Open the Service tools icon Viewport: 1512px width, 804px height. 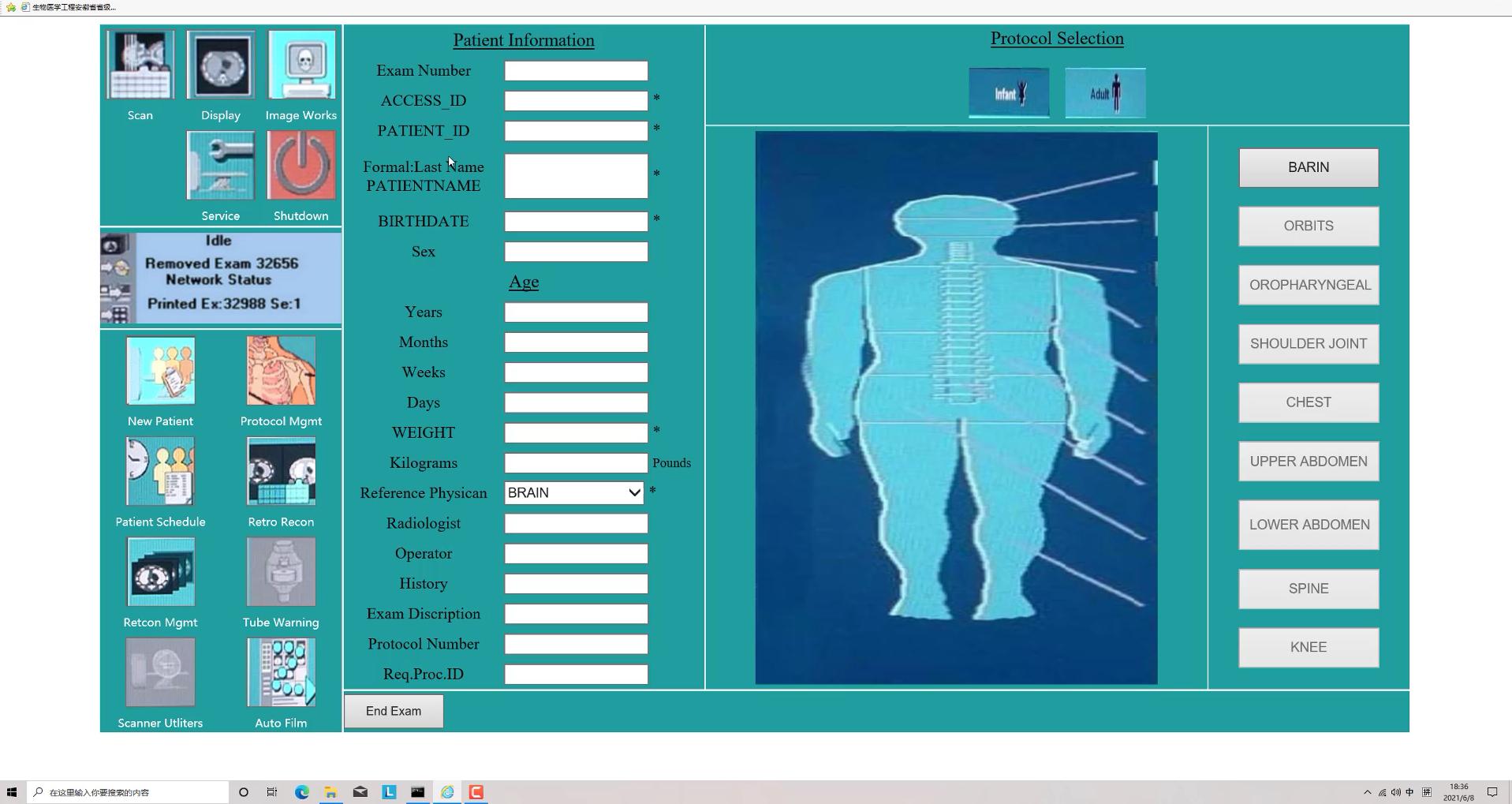[221, 166]
